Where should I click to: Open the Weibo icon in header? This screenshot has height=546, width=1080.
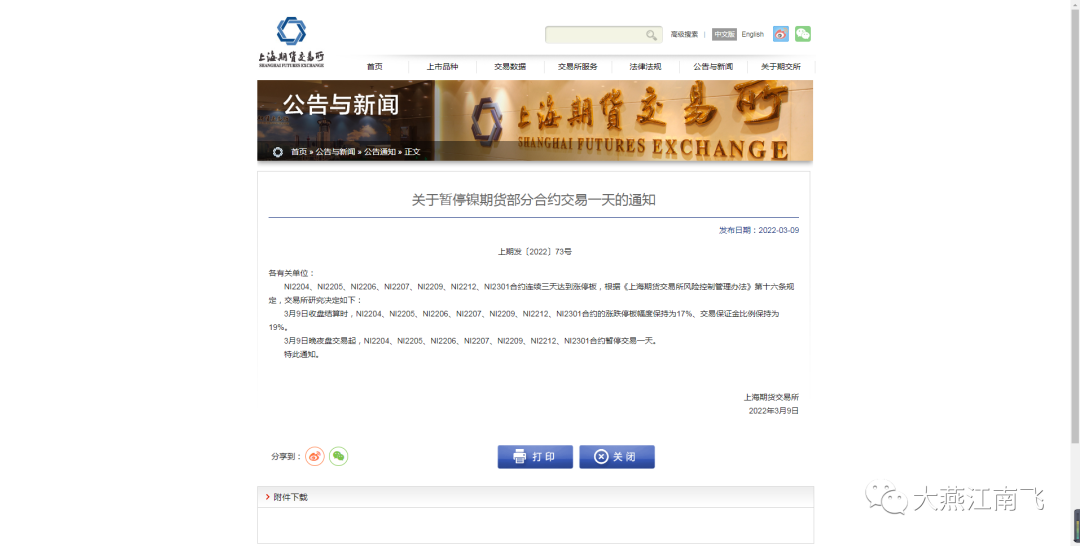click(x=780, y=34)
